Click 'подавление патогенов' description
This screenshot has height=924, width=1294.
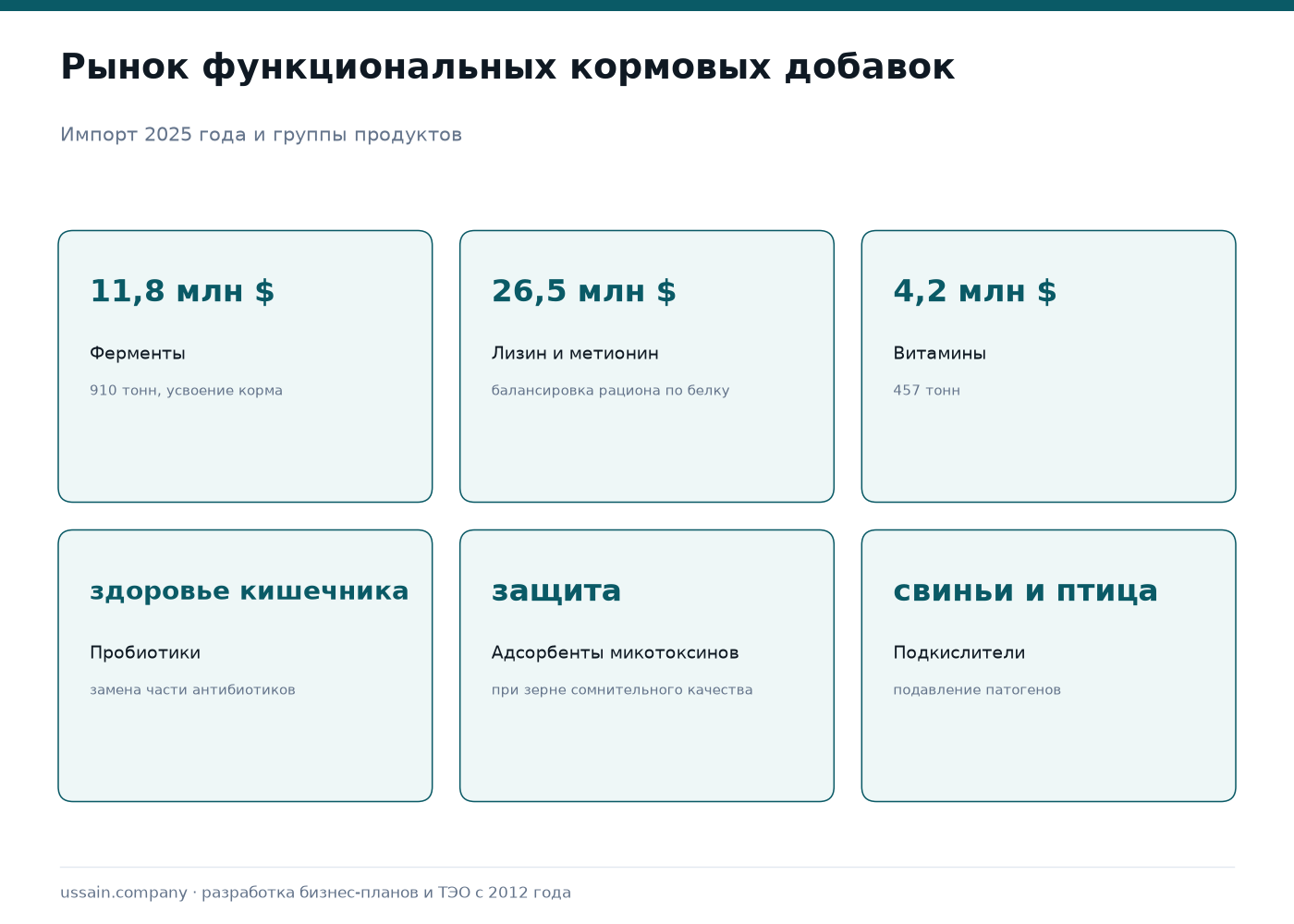977,689
